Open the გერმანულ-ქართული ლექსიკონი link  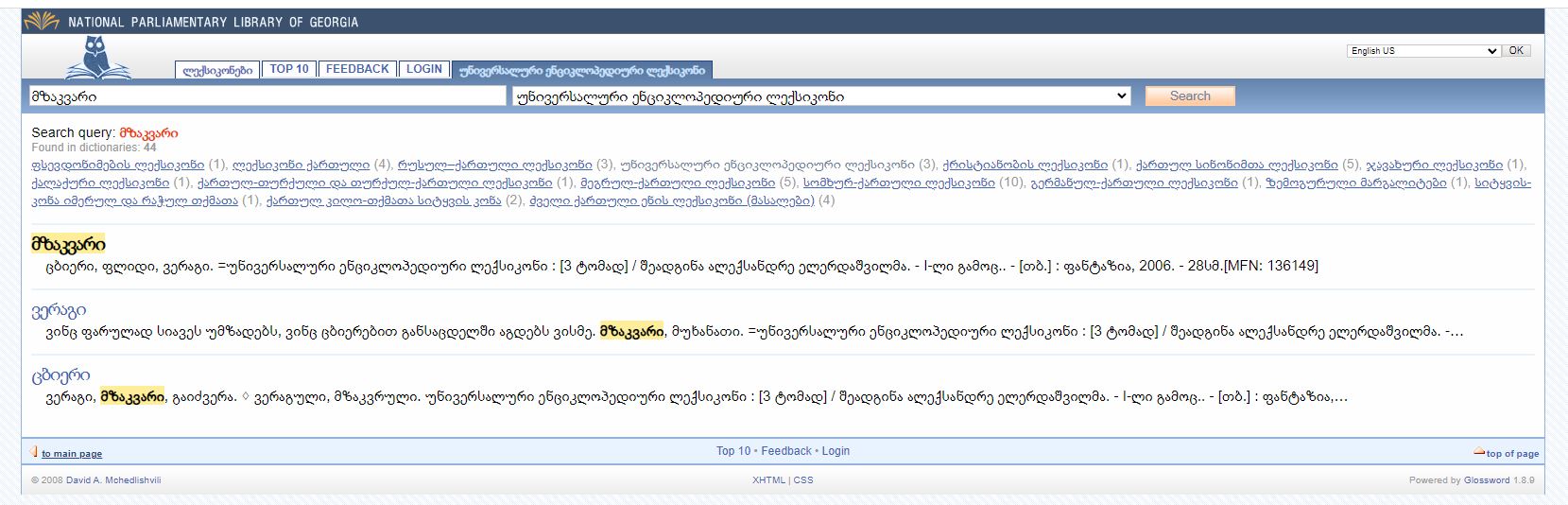tap(1134, 183)
